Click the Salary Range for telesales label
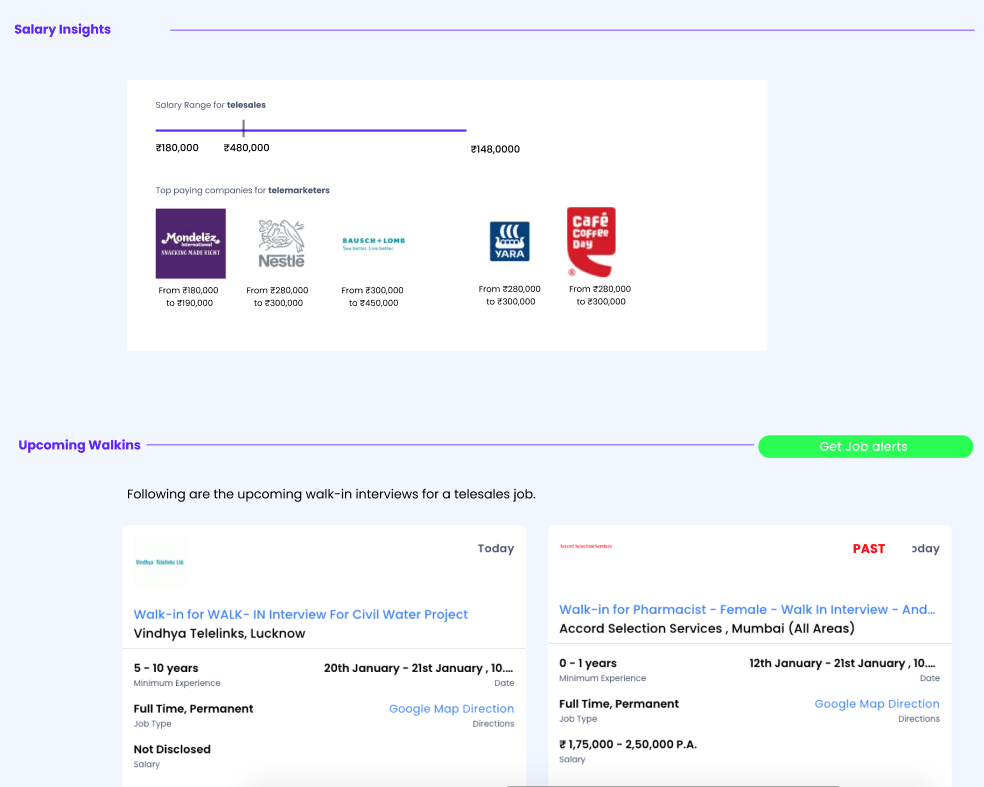 [x=210, y=105]
